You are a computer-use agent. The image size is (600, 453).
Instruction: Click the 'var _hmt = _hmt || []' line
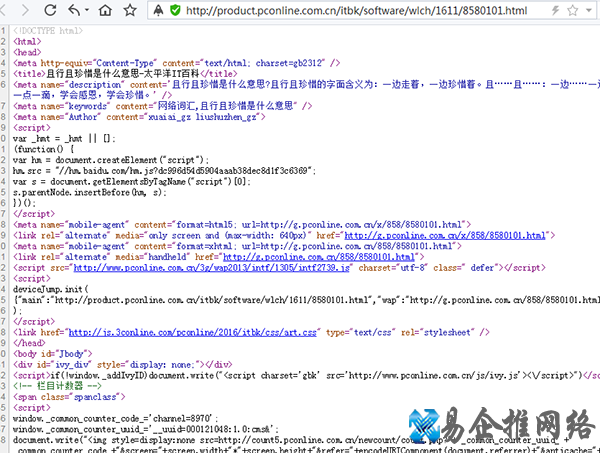[x=64, y=138]
